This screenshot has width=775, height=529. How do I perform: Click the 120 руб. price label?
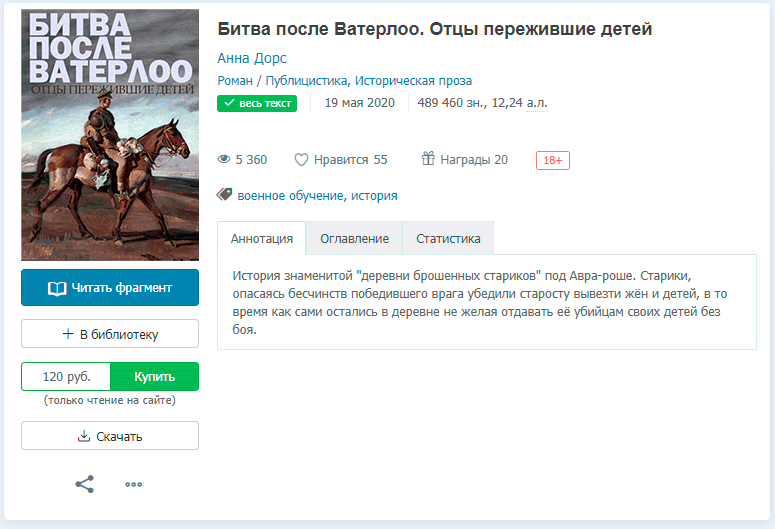click(66, 377)
